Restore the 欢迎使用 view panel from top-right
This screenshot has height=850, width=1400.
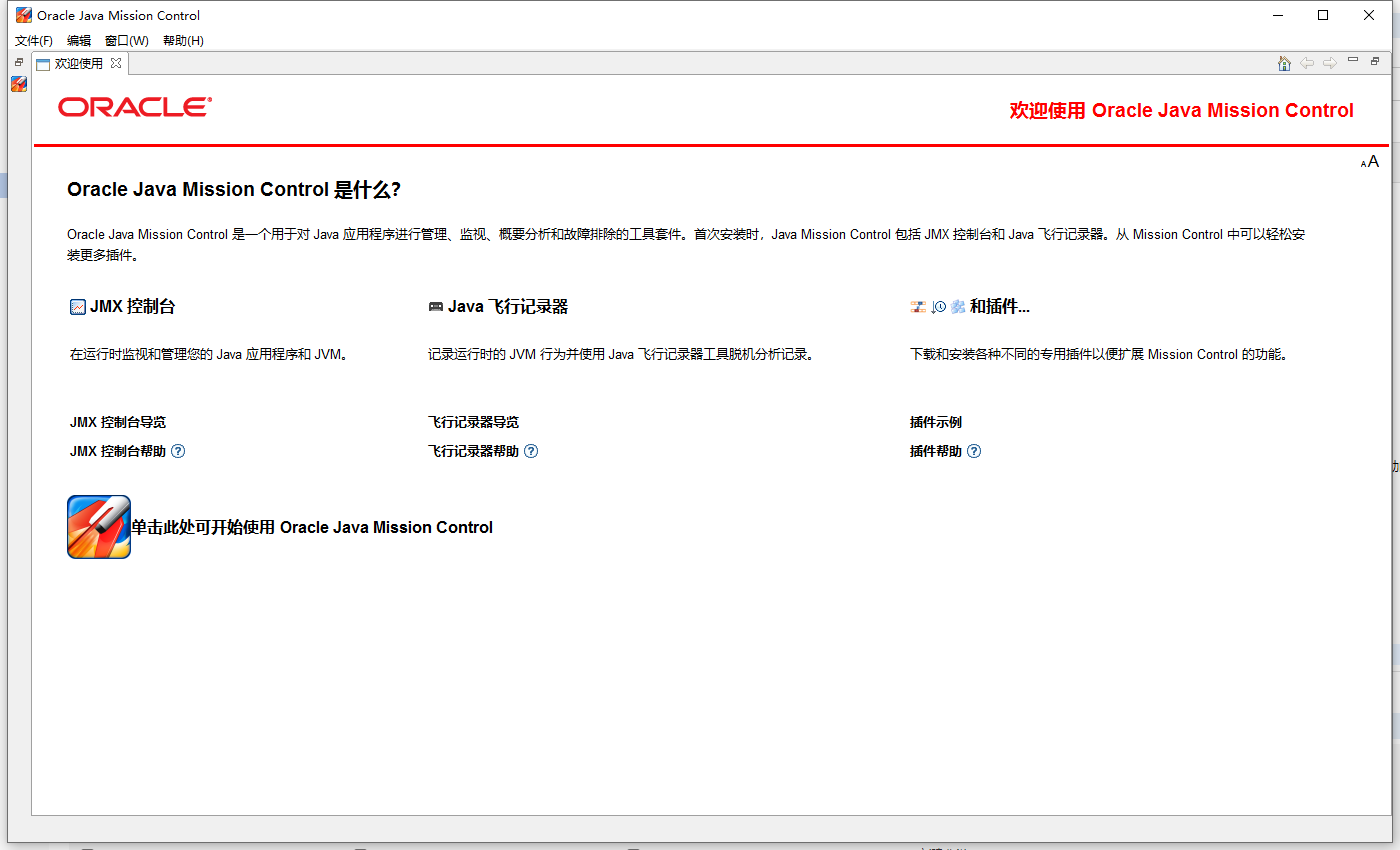coord(1375,61)
